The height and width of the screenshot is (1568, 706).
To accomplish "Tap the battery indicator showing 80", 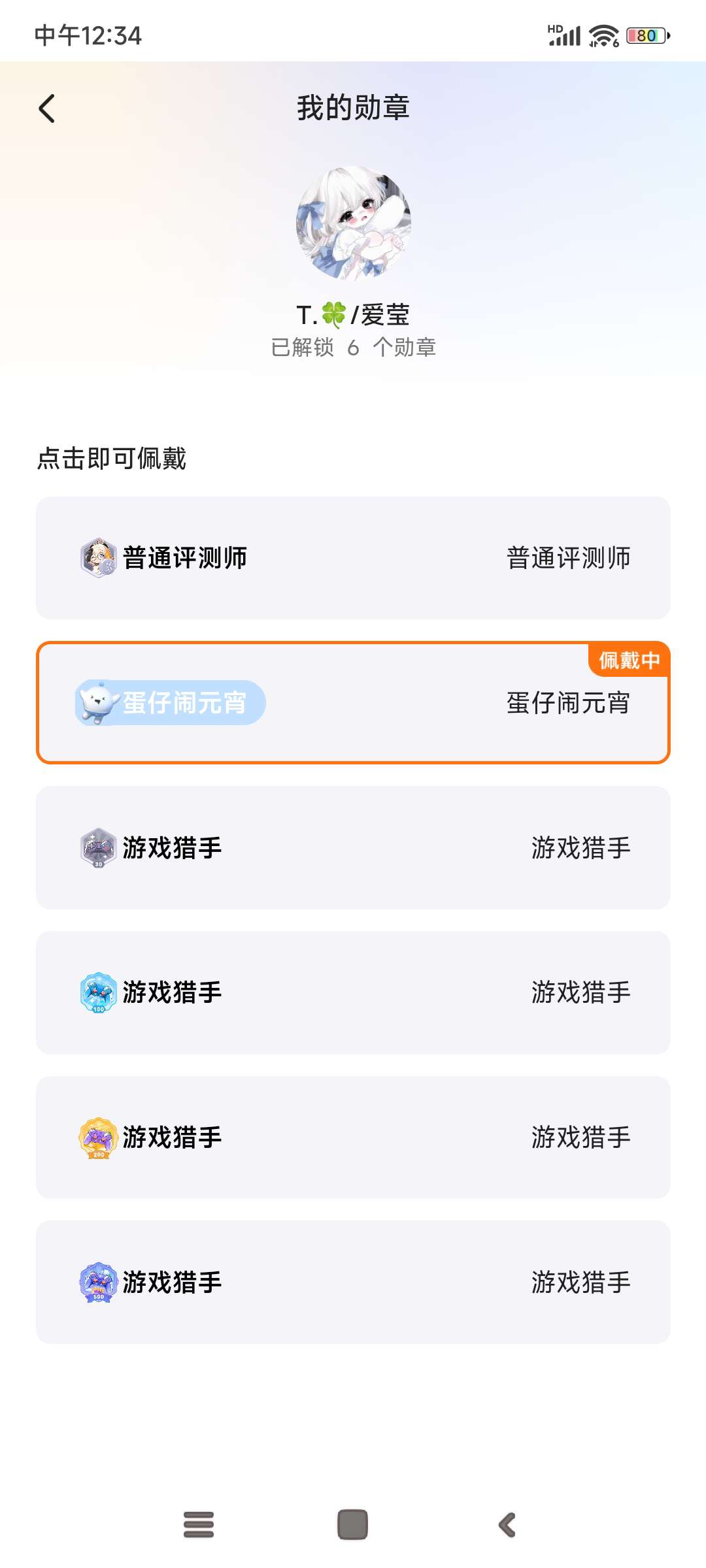I will [x=648, y=36].
